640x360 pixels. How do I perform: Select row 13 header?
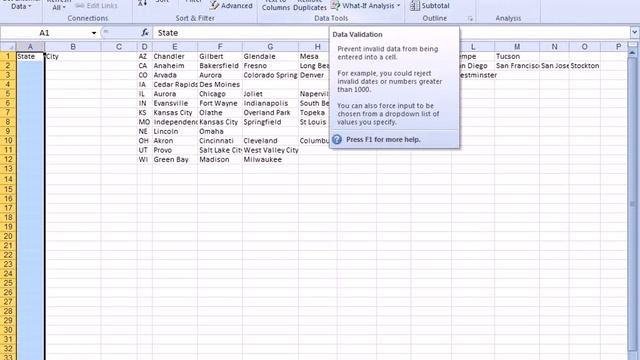[8, 169]
